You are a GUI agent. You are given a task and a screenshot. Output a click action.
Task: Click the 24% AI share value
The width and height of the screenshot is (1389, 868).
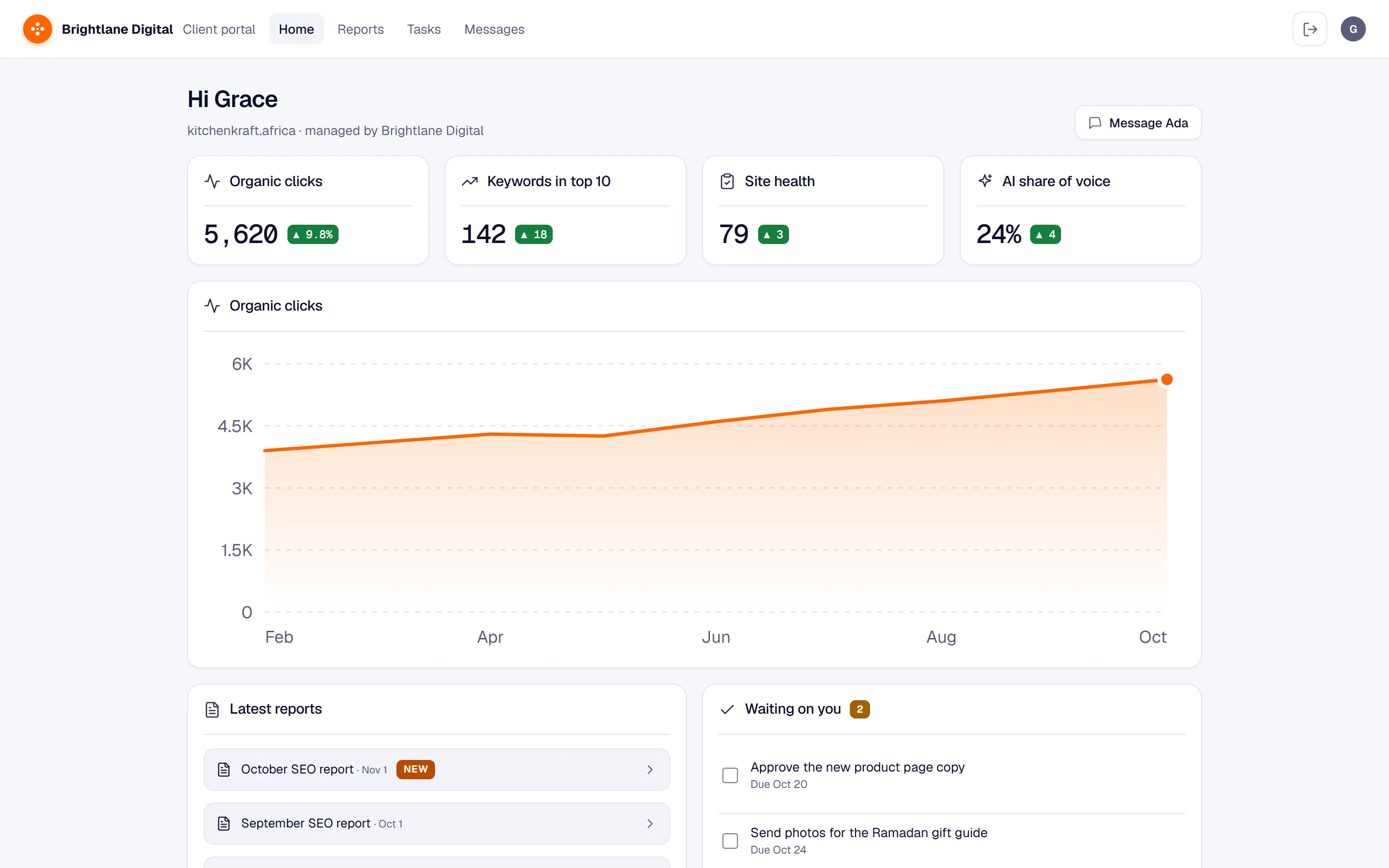[x=999, y=234]
